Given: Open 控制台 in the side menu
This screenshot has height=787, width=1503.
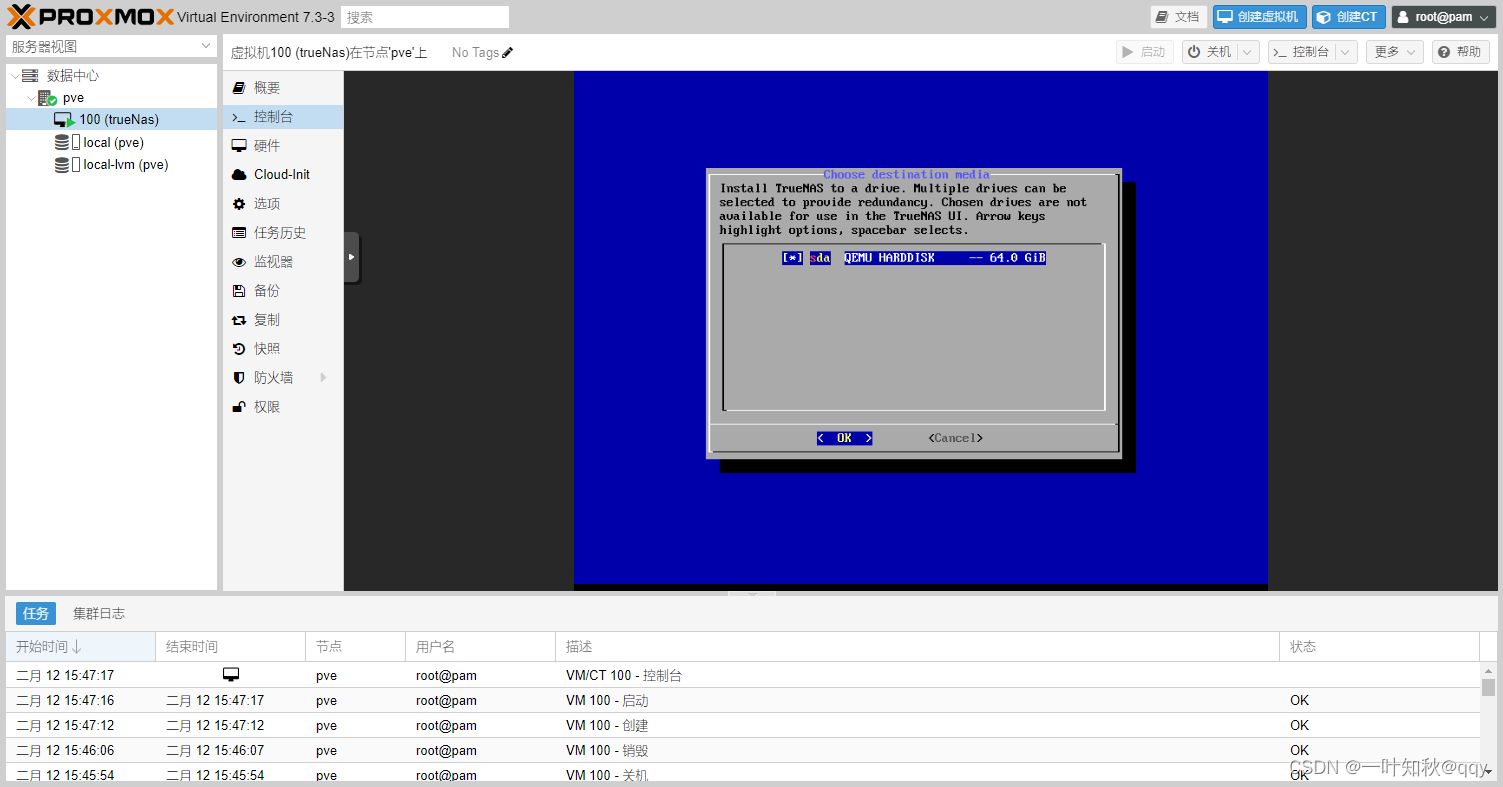Looking at the screenshot, I should 283,117.
